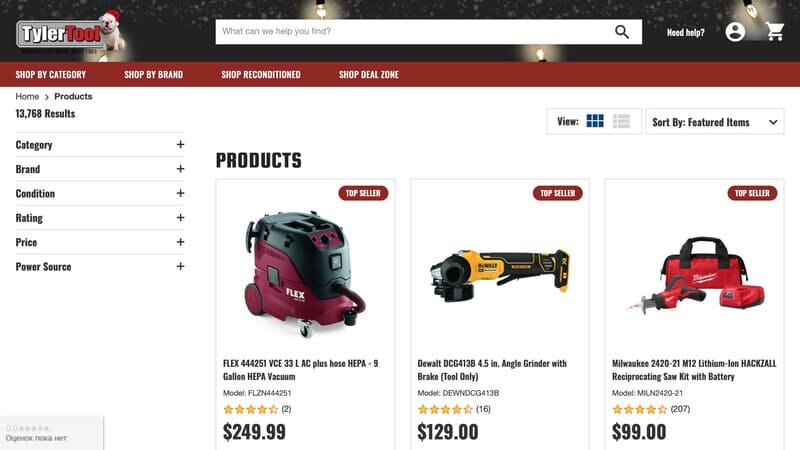The width and height of the screenshot is (800, 450).
Task: Click the Need help? link
Action: click(685, 32)
